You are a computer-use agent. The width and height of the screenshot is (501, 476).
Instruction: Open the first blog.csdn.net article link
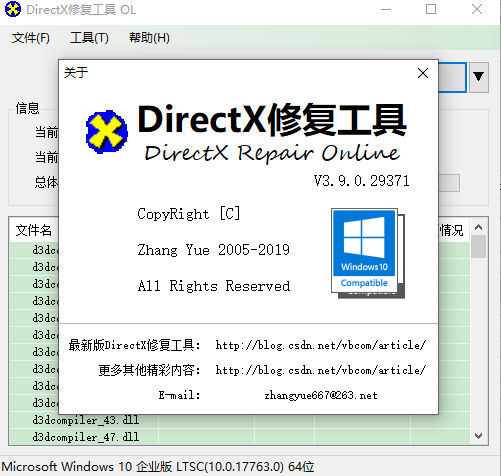(x=321, y=345)
